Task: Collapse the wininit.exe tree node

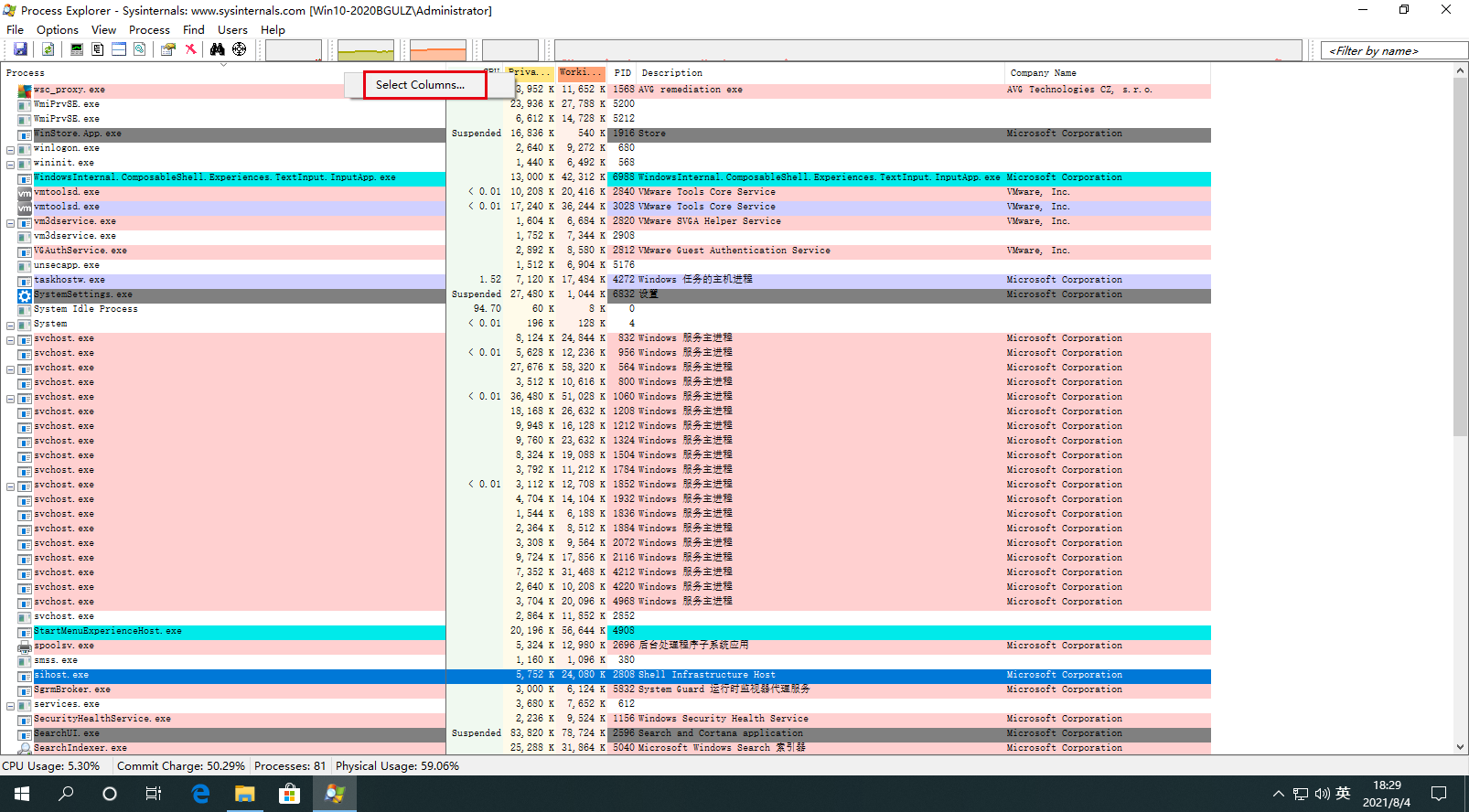Action: pyautogui.click(x=11, y=164)
